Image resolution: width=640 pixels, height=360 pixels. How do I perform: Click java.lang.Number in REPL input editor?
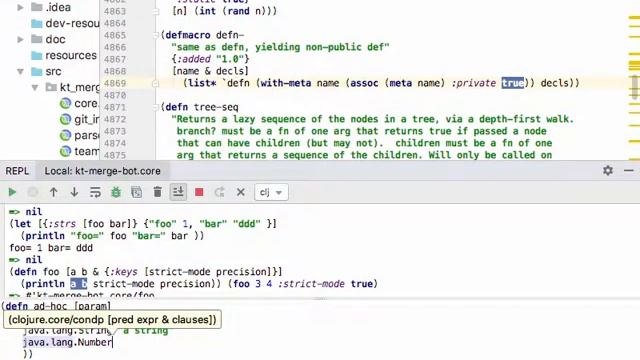tap(67, 342)
